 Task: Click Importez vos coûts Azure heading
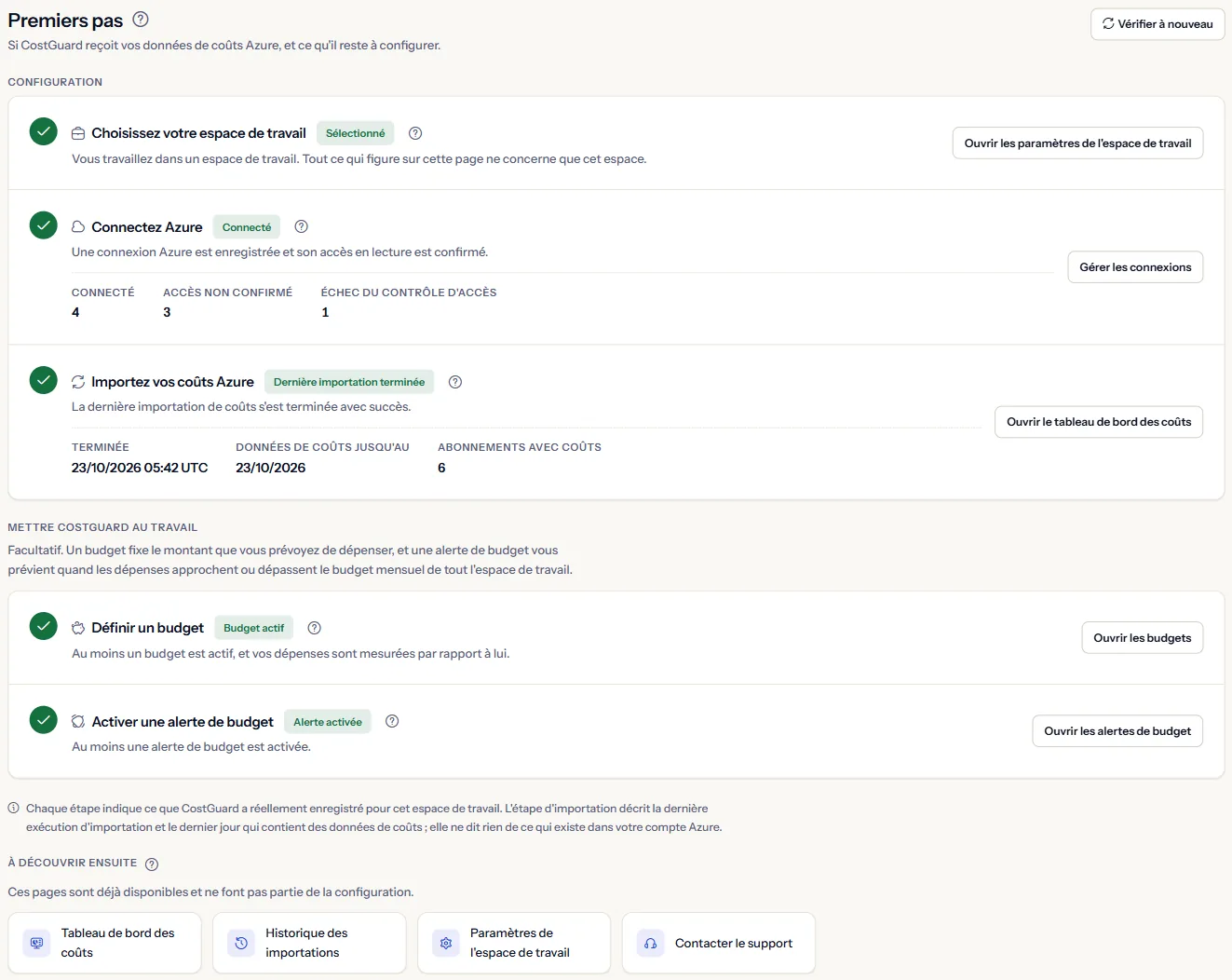172,382
